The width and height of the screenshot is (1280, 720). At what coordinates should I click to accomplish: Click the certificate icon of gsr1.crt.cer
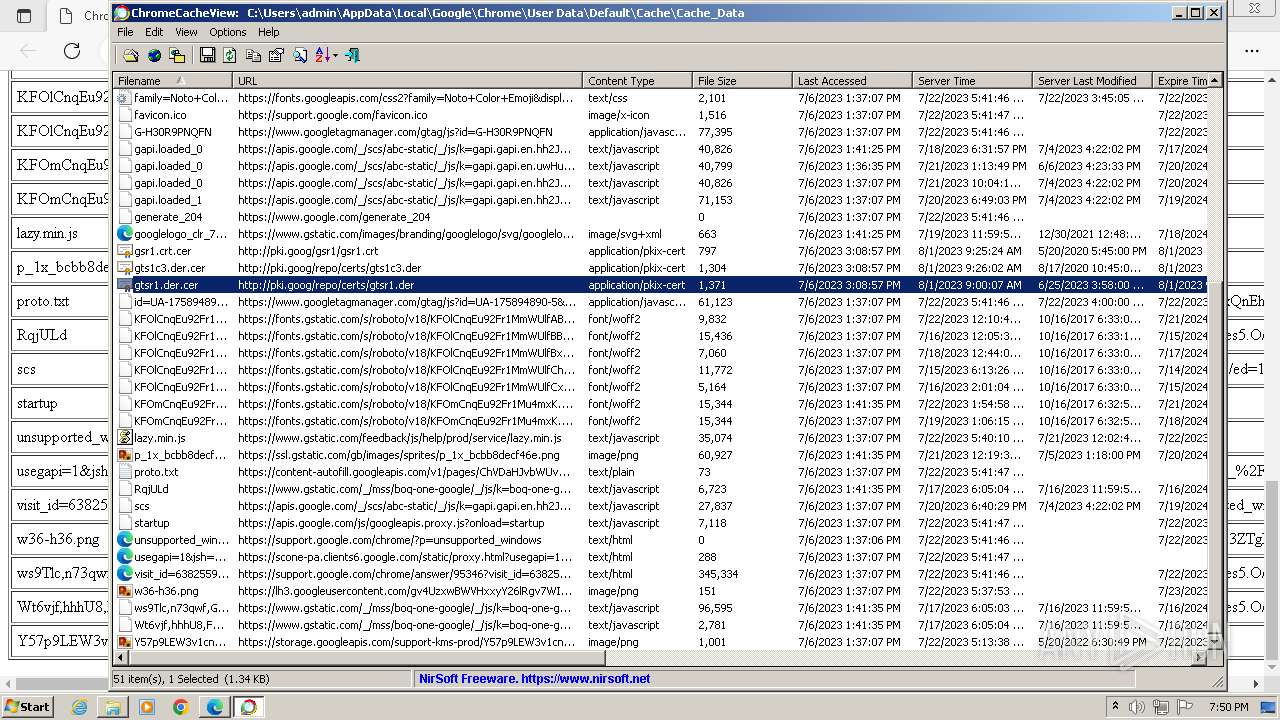[124, 251]
